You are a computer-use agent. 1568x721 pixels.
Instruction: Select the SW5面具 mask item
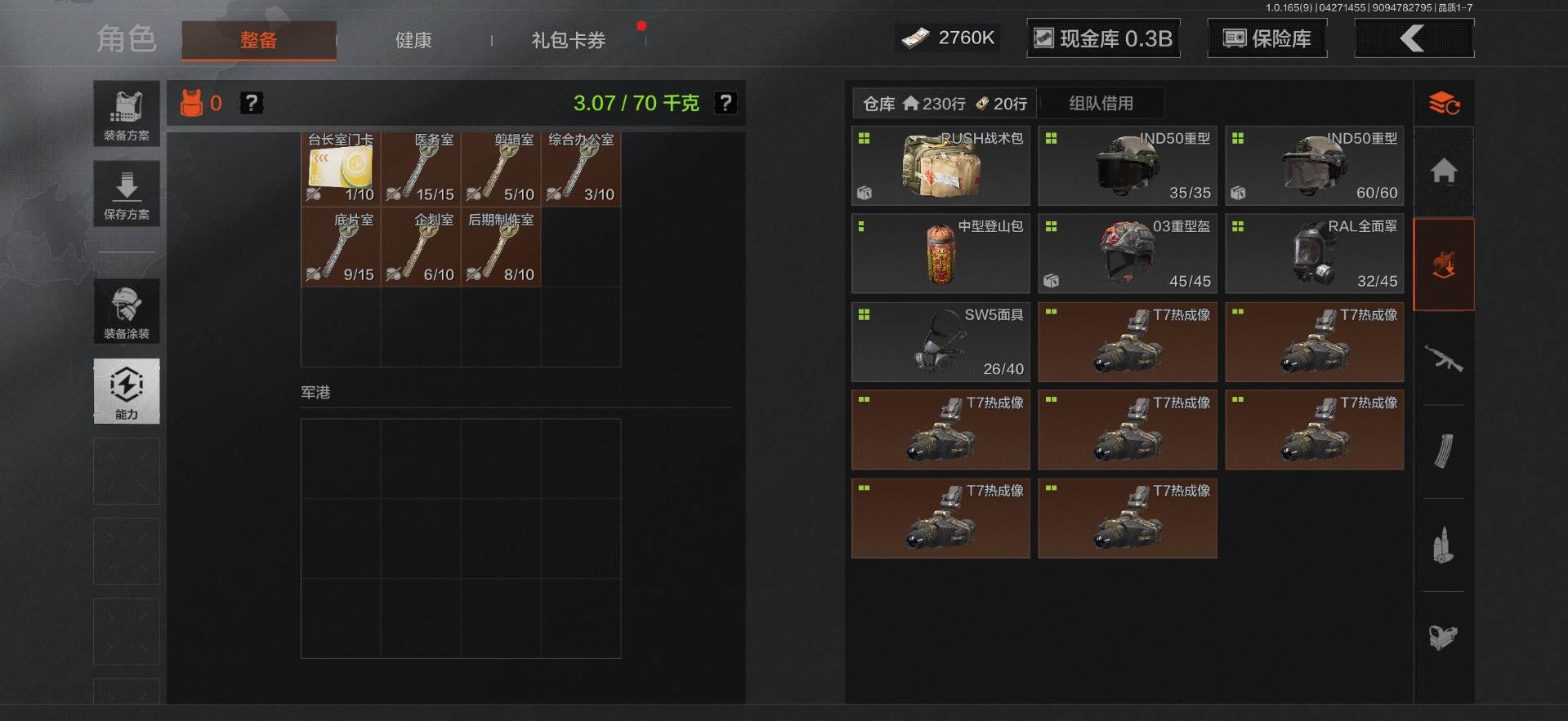[x=940, y=342]
